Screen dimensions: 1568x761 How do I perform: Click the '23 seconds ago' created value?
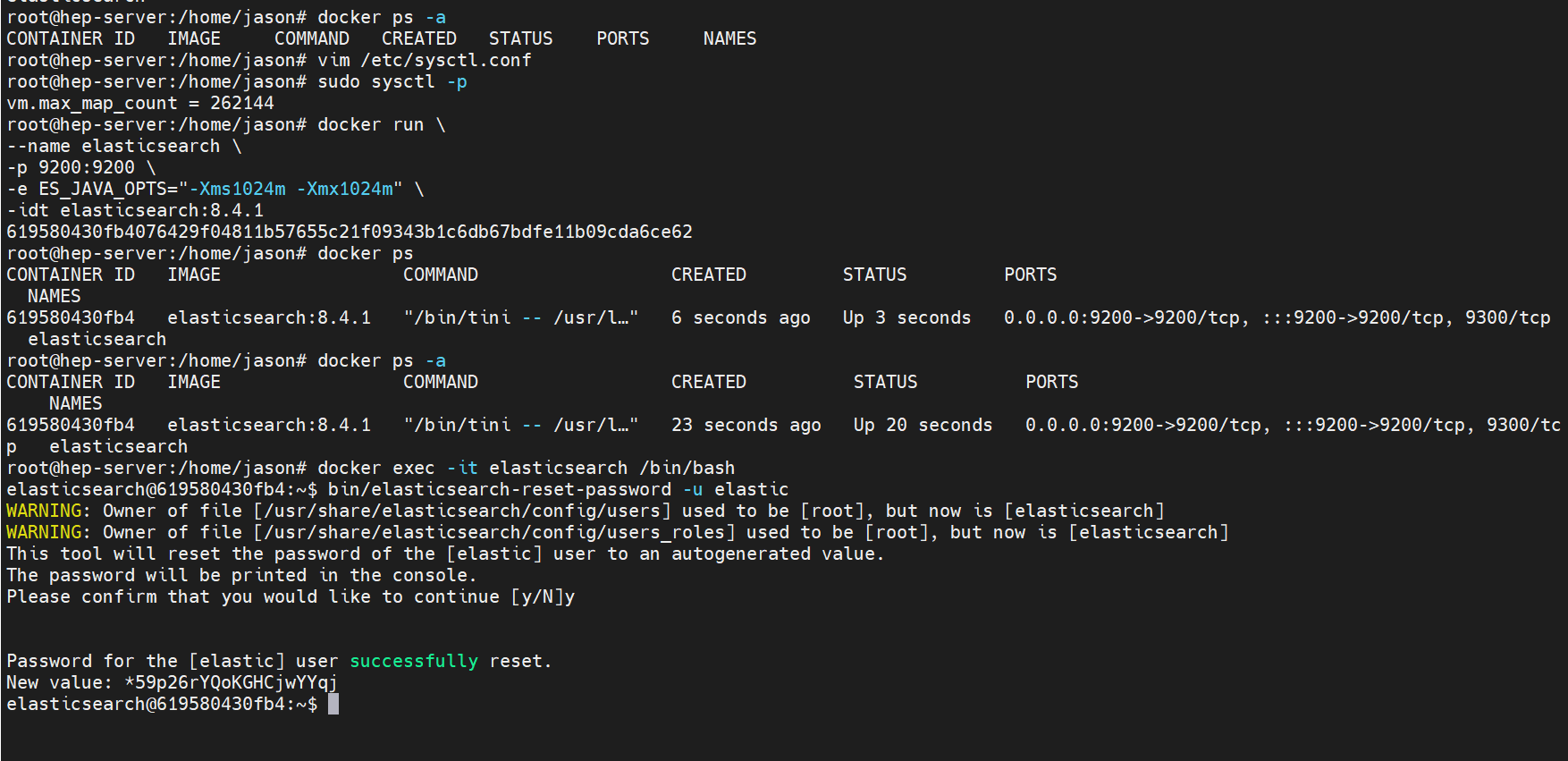tap(746, 425)
